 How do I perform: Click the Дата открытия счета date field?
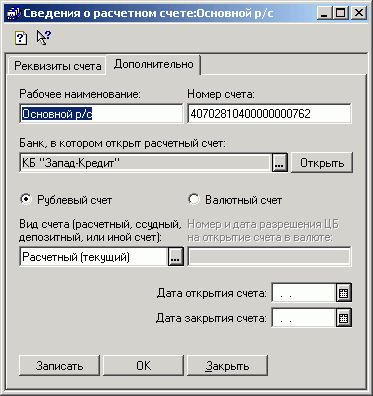303,293
